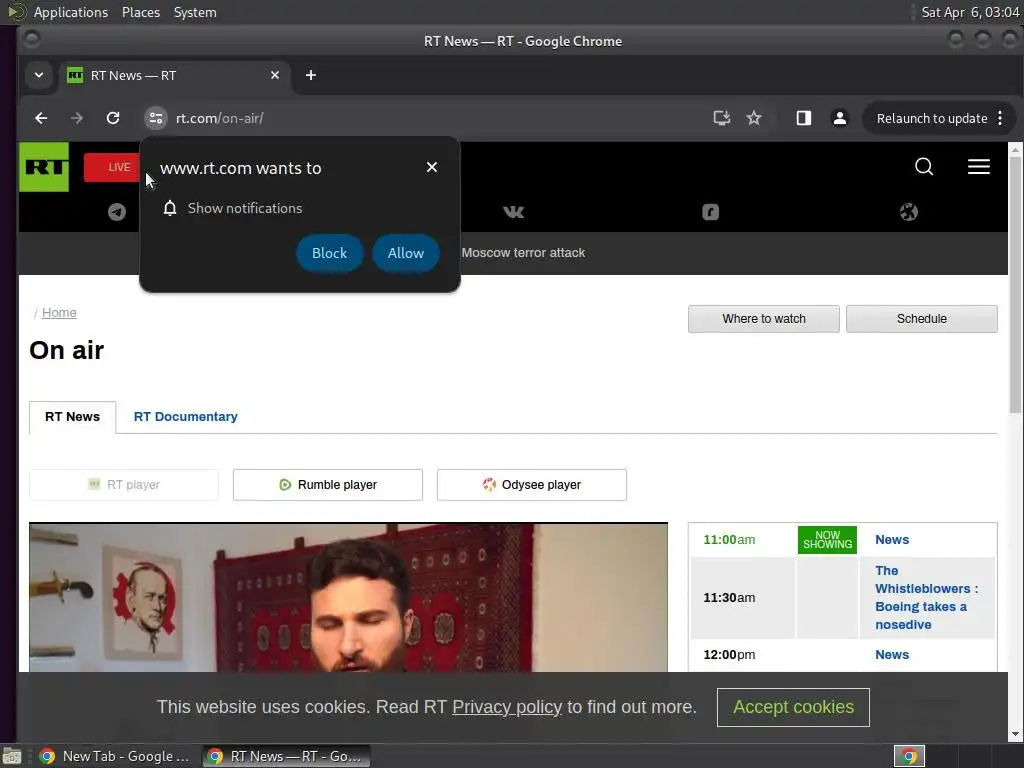The image size is (1024, 768).
Task: Select RT News Chrome taskbar window
Action: 286,756
